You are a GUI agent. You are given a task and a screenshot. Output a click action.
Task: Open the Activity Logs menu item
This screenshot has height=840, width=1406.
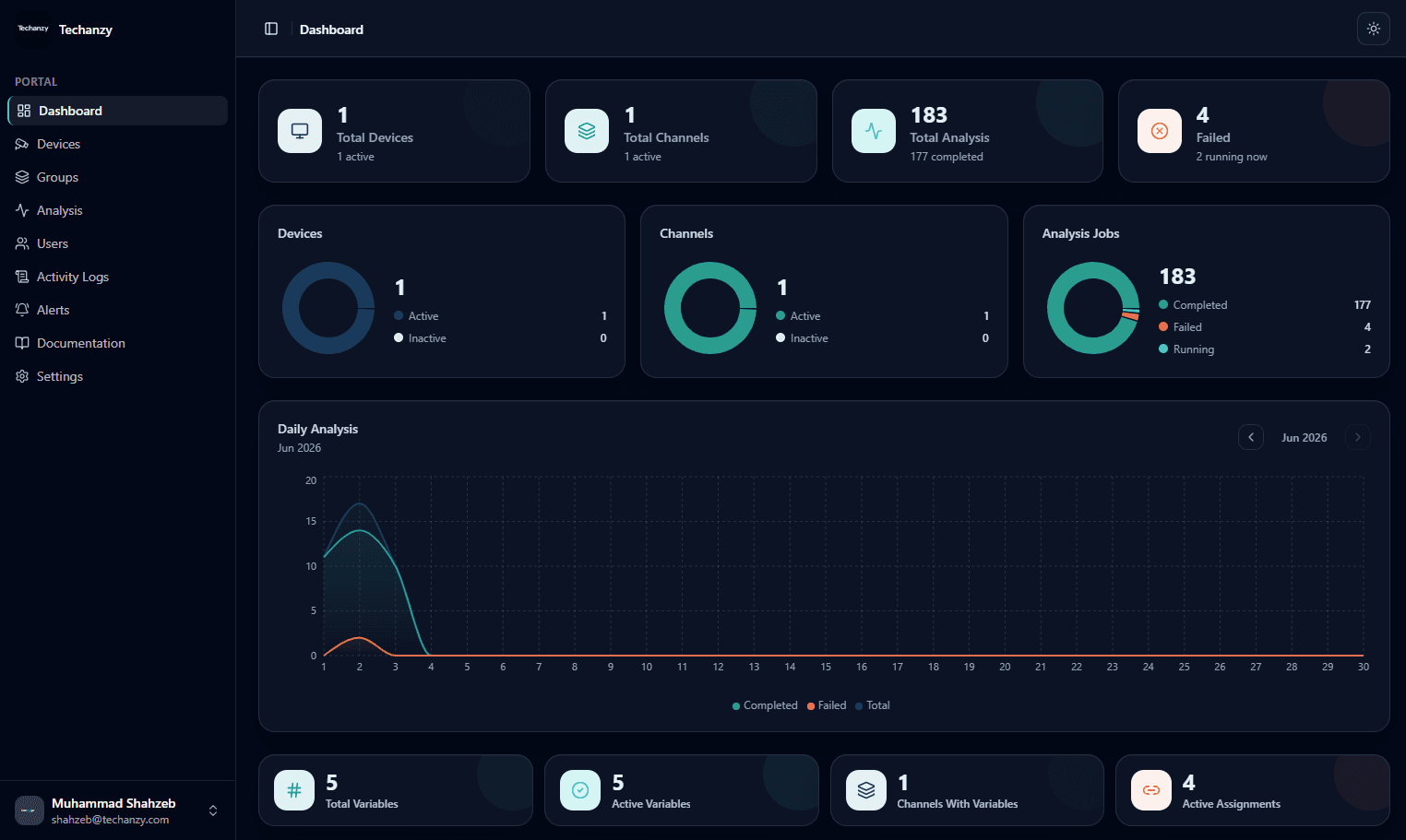(x=118, y=277)
